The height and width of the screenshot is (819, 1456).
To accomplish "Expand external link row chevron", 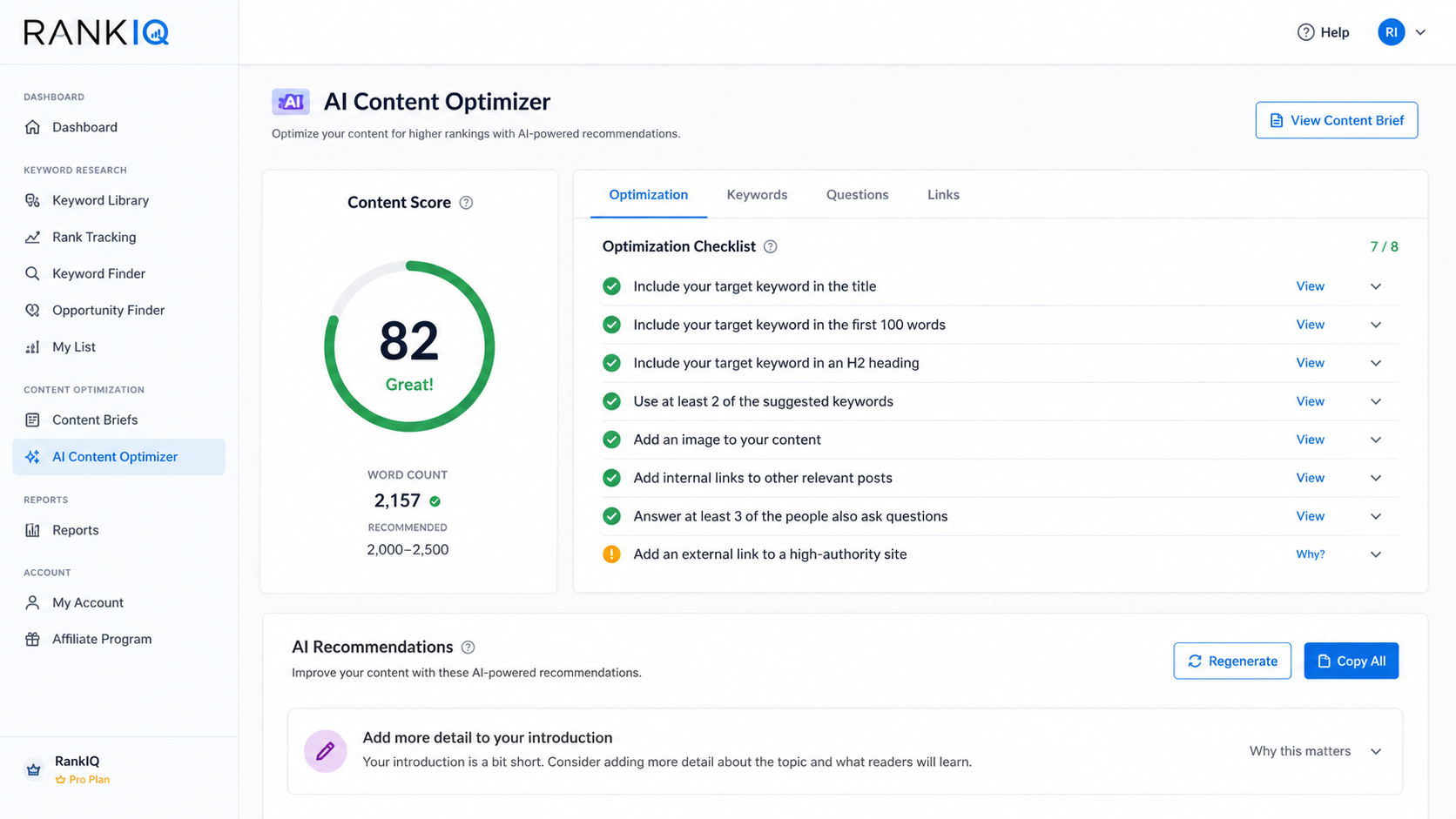I will [x=1376, y=554].
